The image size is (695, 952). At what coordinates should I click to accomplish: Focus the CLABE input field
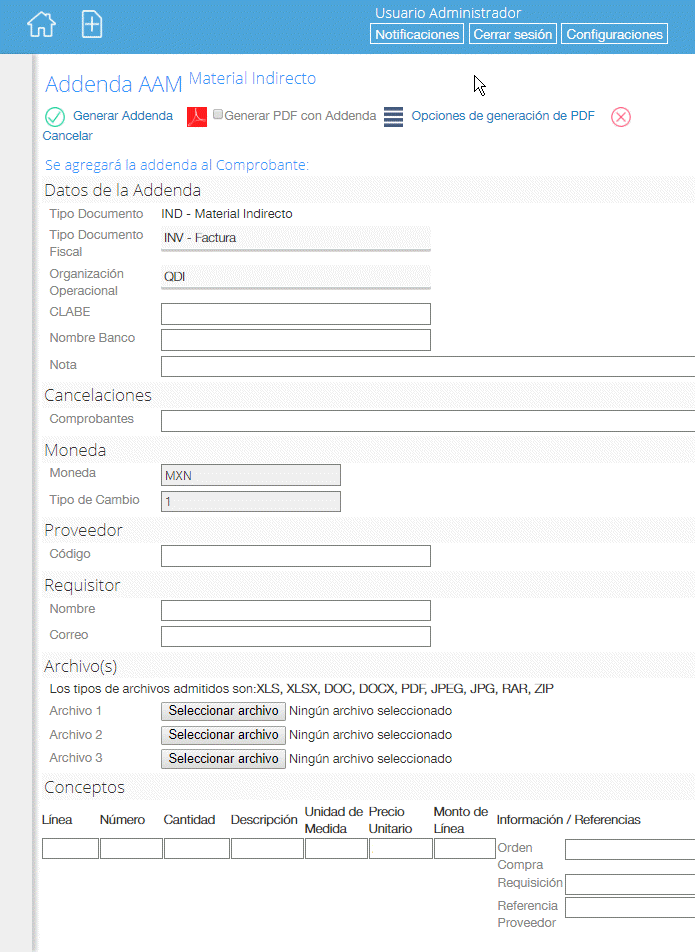point(296,314)
